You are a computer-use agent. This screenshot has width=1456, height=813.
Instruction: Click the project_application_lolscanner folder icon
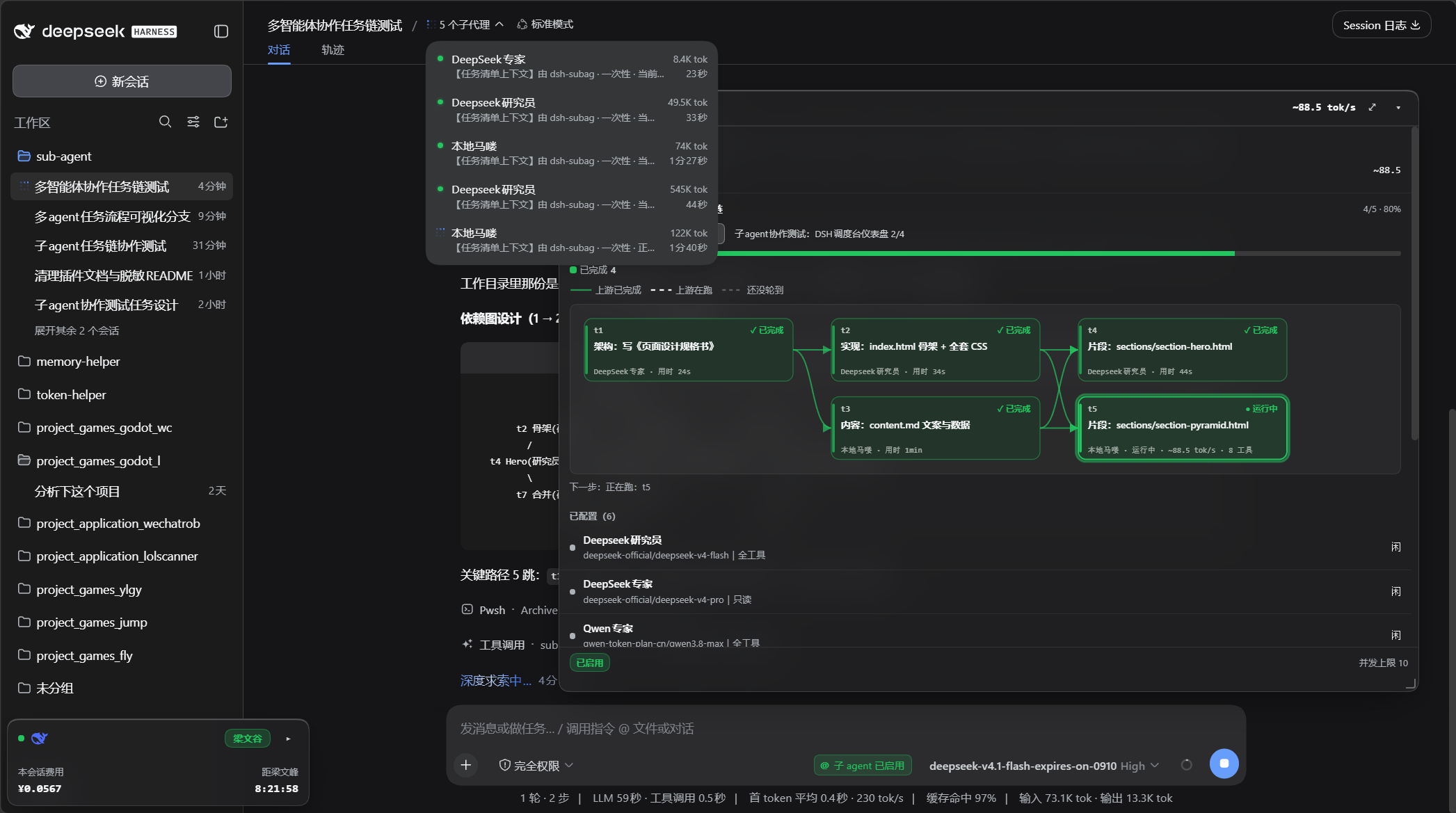pyautogui.click(x=24, y=556)
